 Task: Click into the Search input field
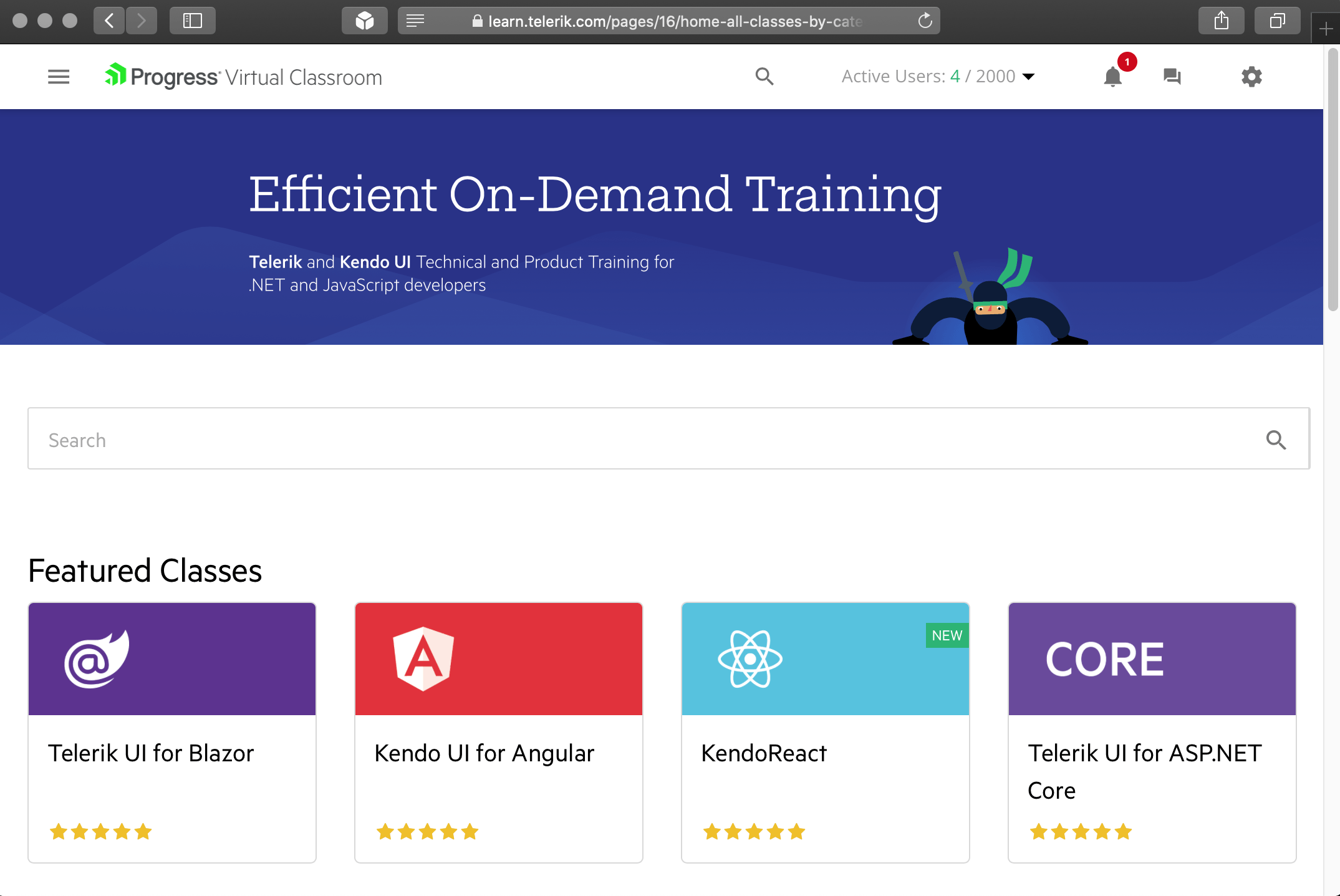pos(624,440)
